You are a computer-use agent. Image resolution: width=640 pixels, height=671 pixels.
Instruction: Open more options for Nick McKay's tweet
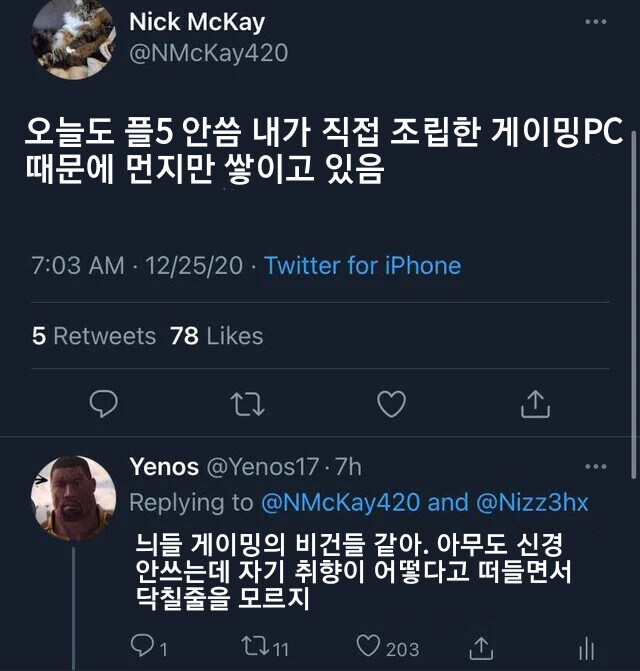596,23
